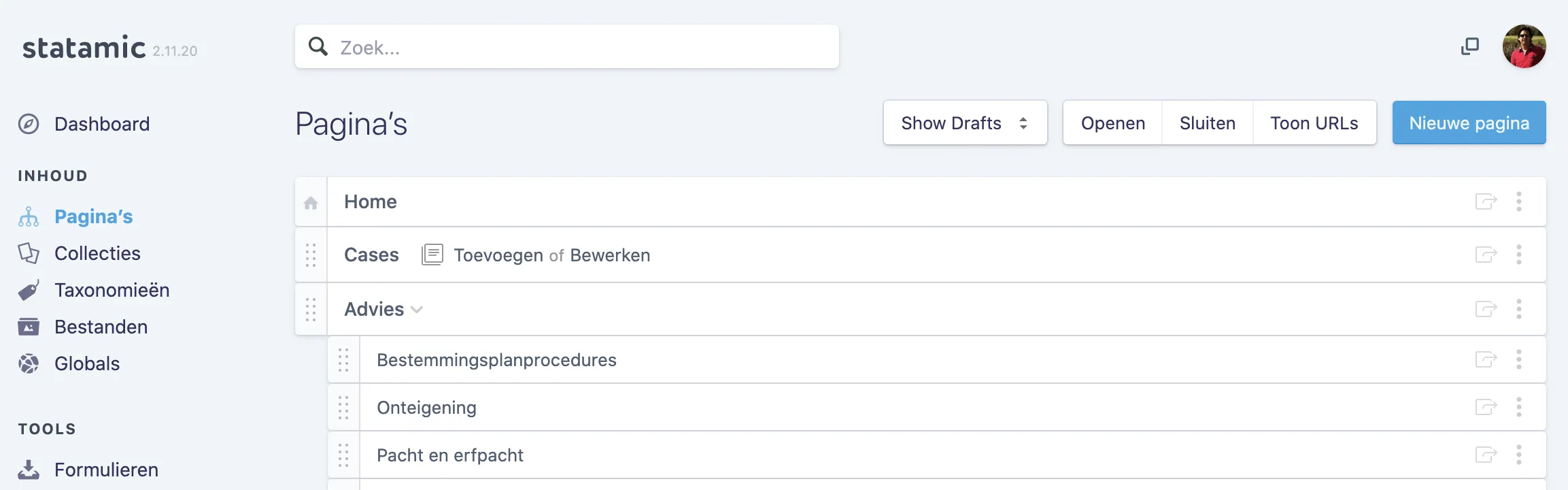Focus the Zoek search field

567,46
